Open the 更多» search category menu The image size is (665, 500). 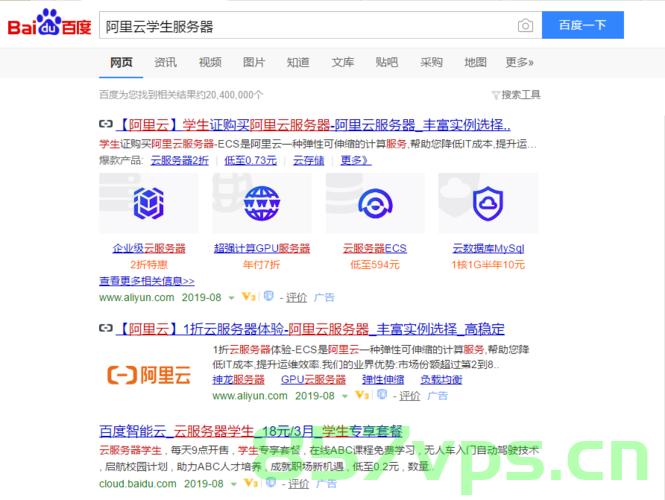click(519, 62)
